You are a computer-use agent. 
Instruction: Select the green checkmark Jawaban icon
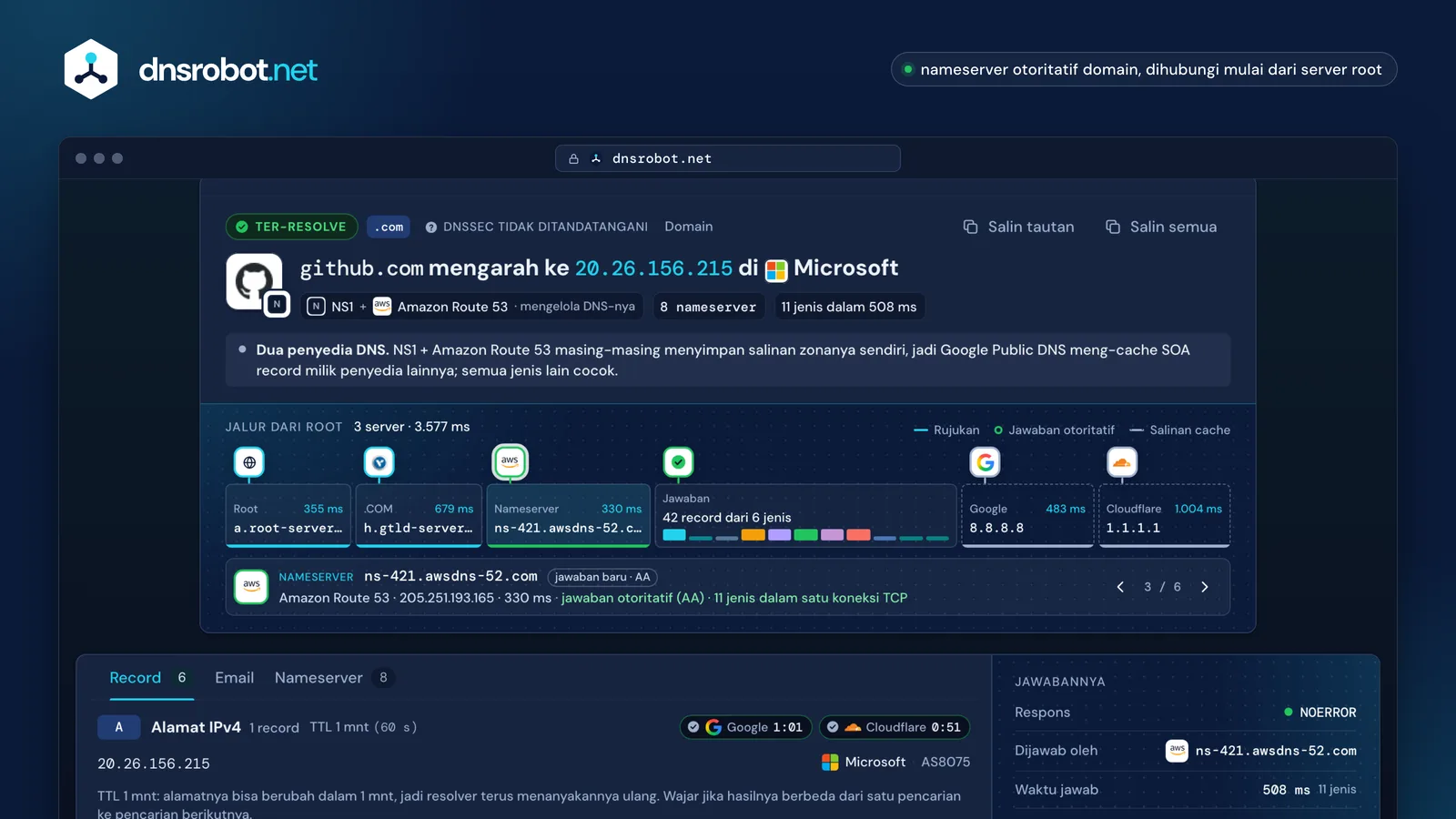tap(678, 462)
